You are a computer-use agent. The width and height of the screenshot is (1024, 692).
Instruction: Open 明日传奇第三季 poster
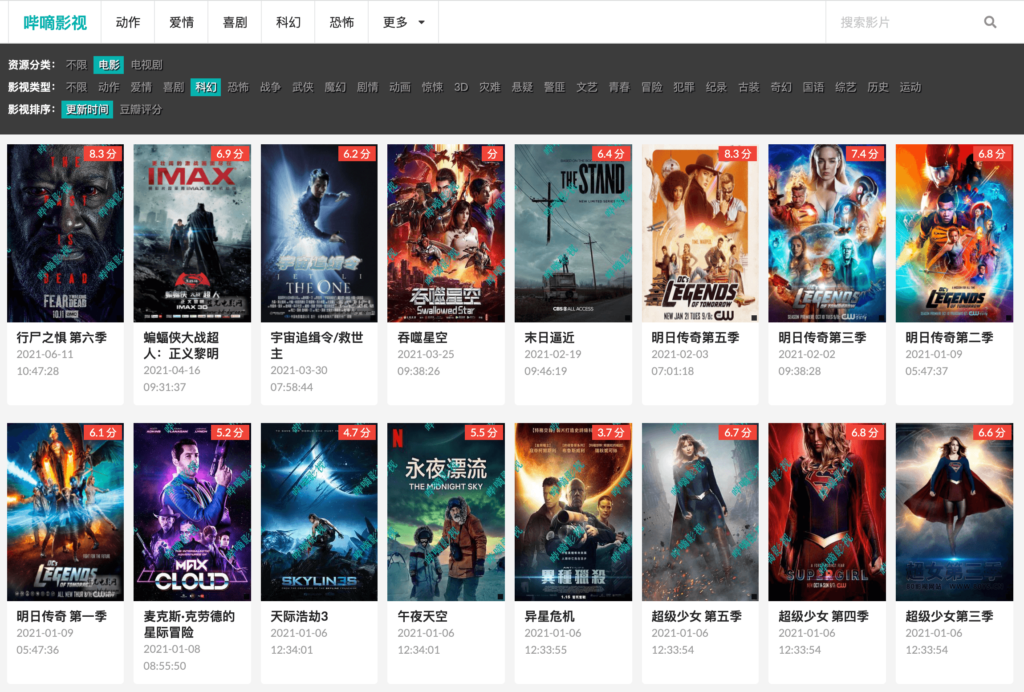point(827,233)
